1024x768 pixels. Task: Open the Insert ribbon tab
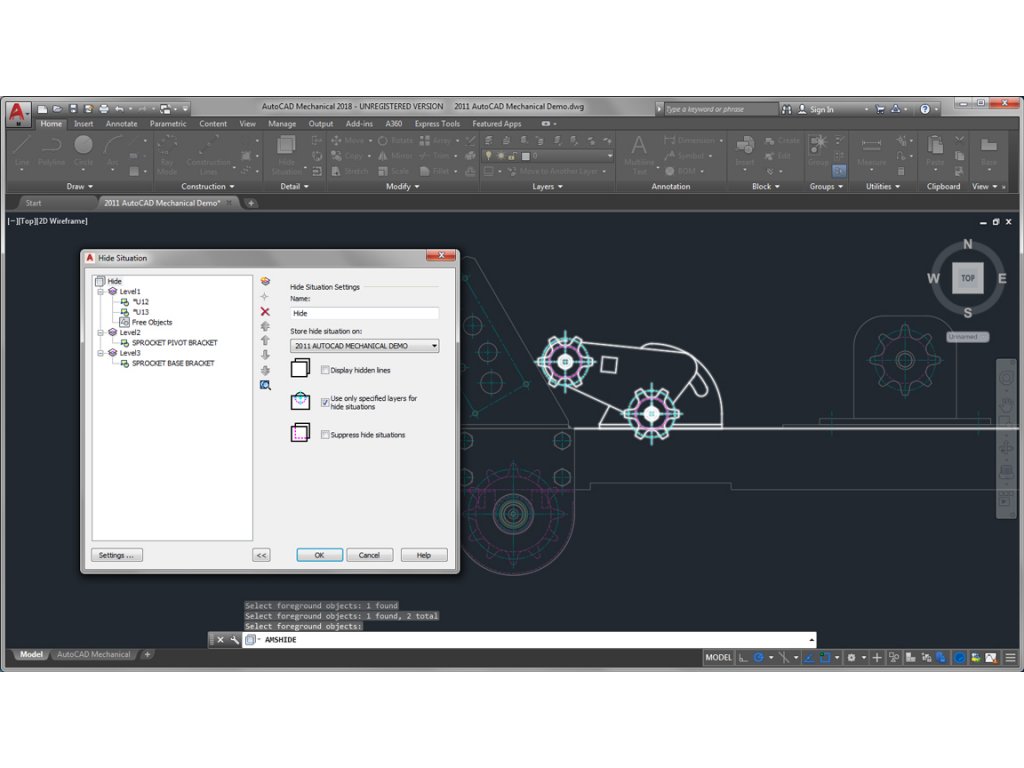(x=84, y=124)
